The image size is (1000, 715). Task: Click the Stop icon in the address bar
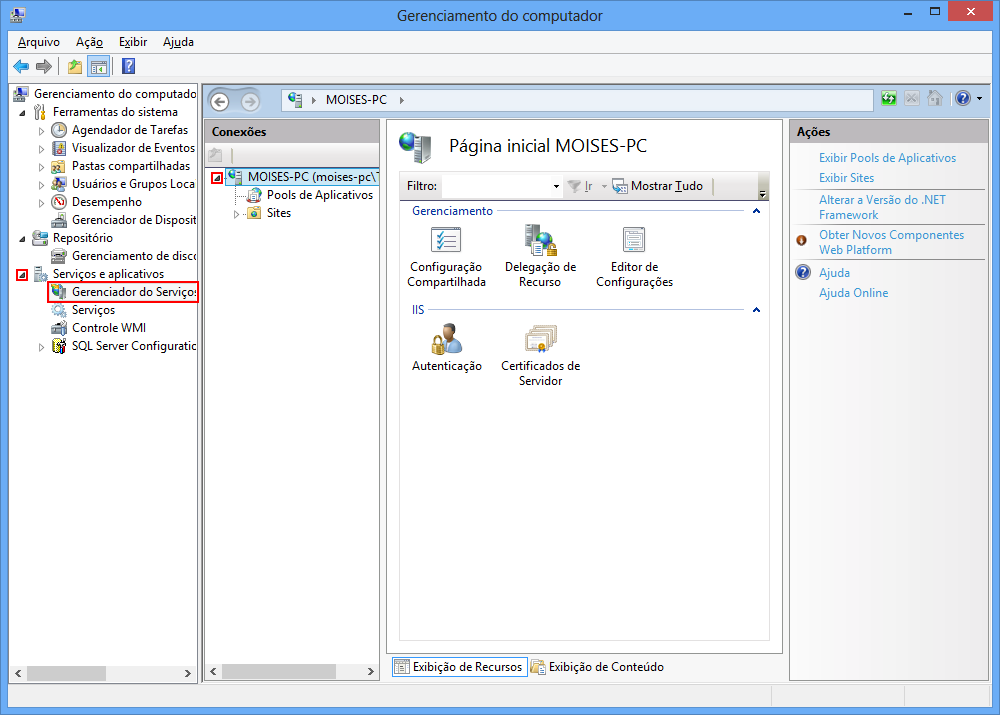pyautogui.click(x=912, y=98)
